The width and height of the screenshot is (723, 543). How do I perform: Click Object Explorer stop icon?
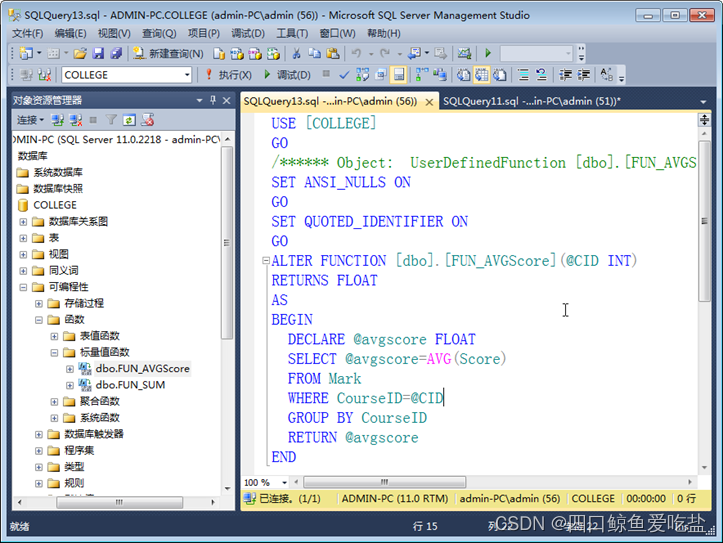(93, 120)
